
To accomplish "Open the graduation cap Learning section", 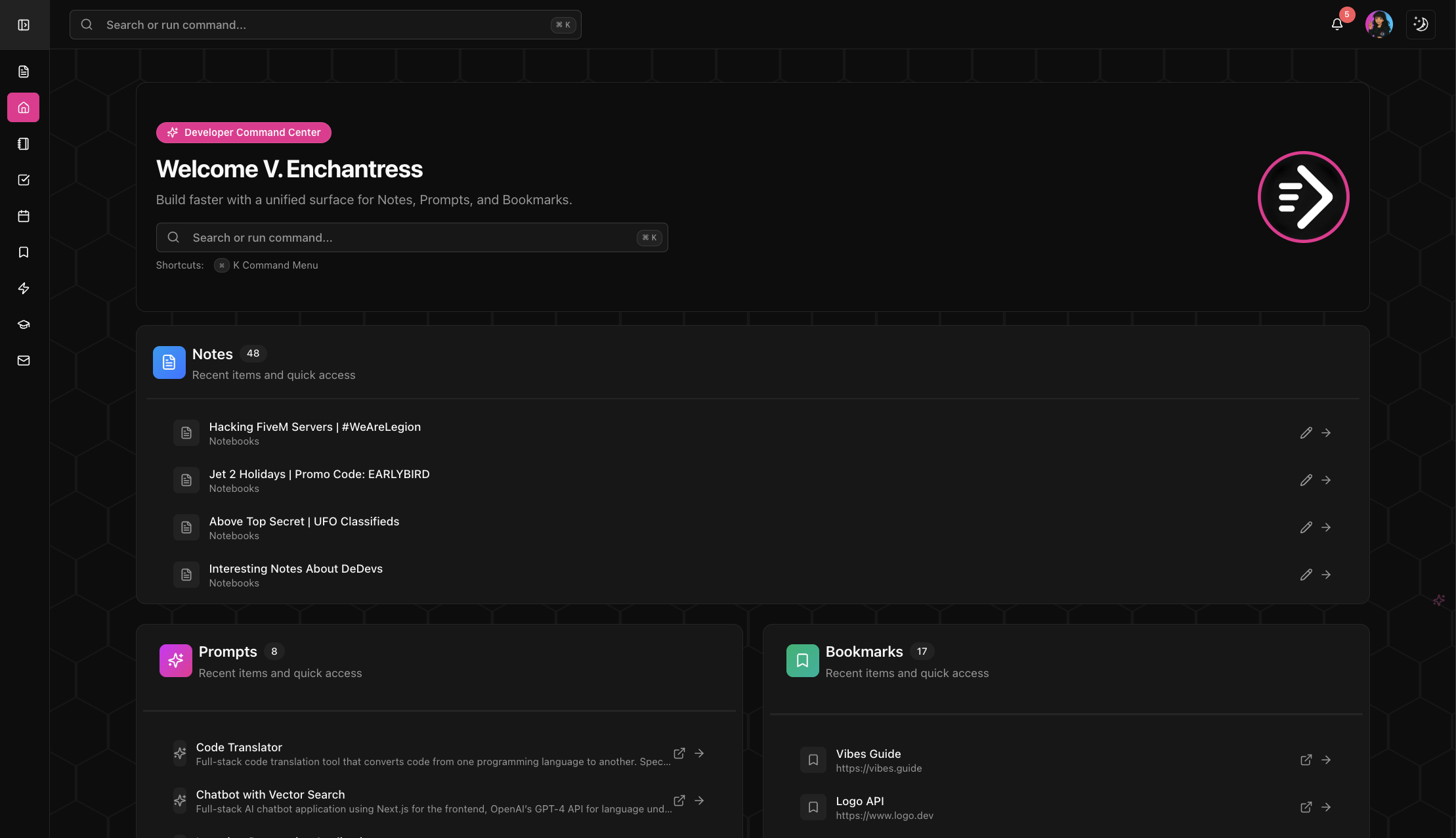I will click(24, 324).
